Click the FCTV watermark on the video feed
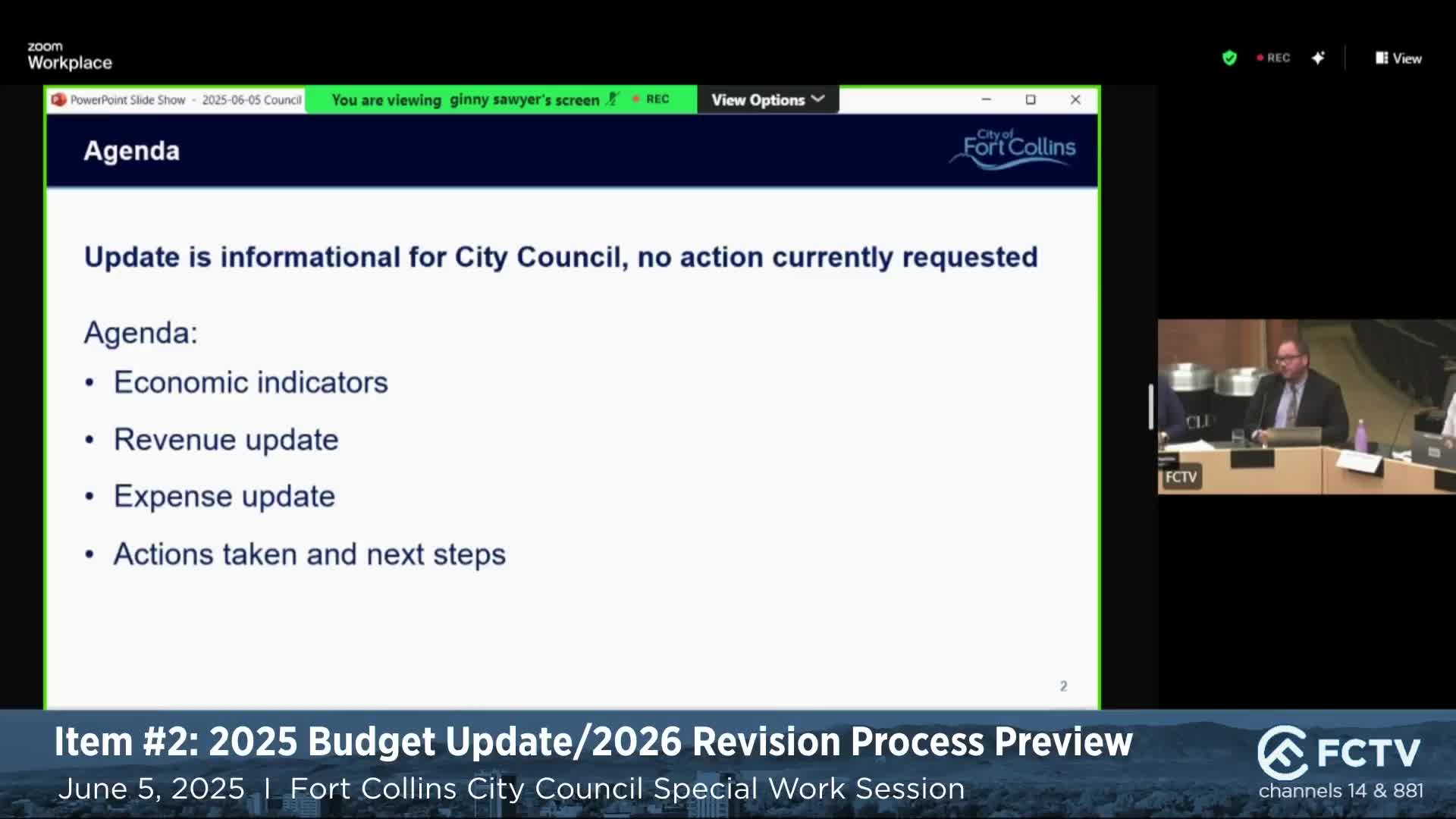1456x819 pixels. pyautogui.click(x=1181, y=476)
